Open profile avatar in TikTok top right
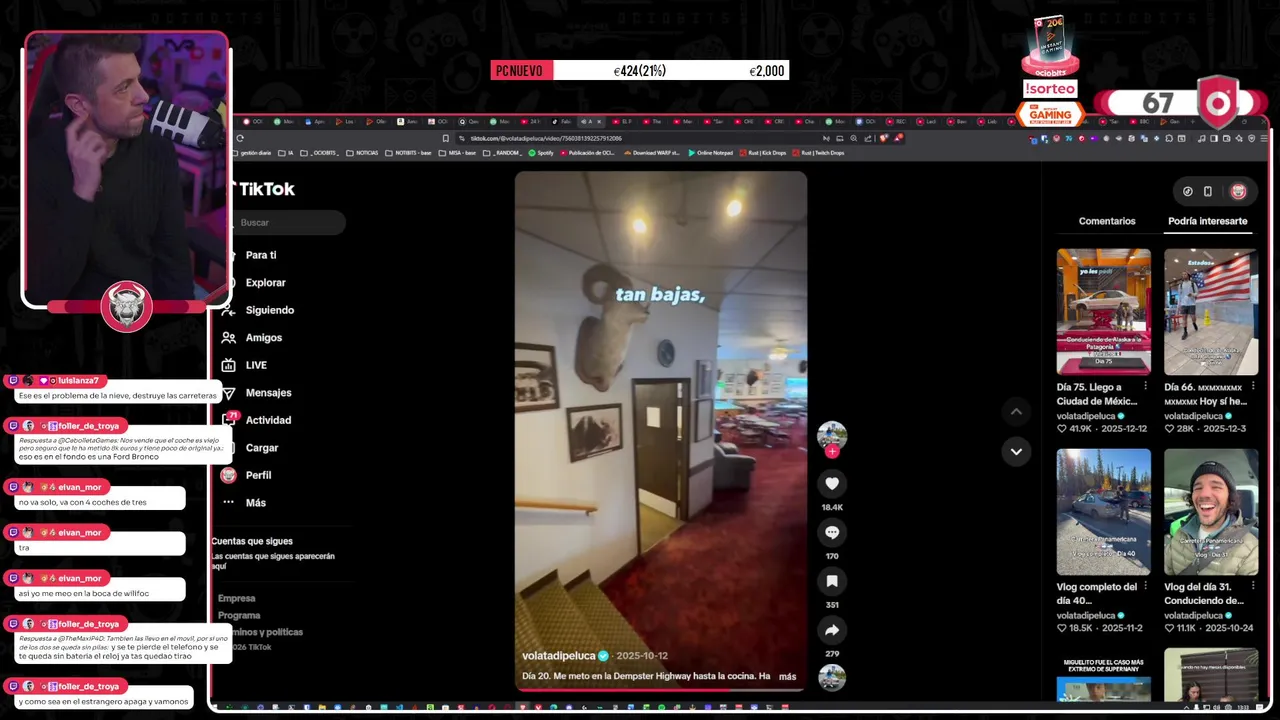 click(1238, 191)
